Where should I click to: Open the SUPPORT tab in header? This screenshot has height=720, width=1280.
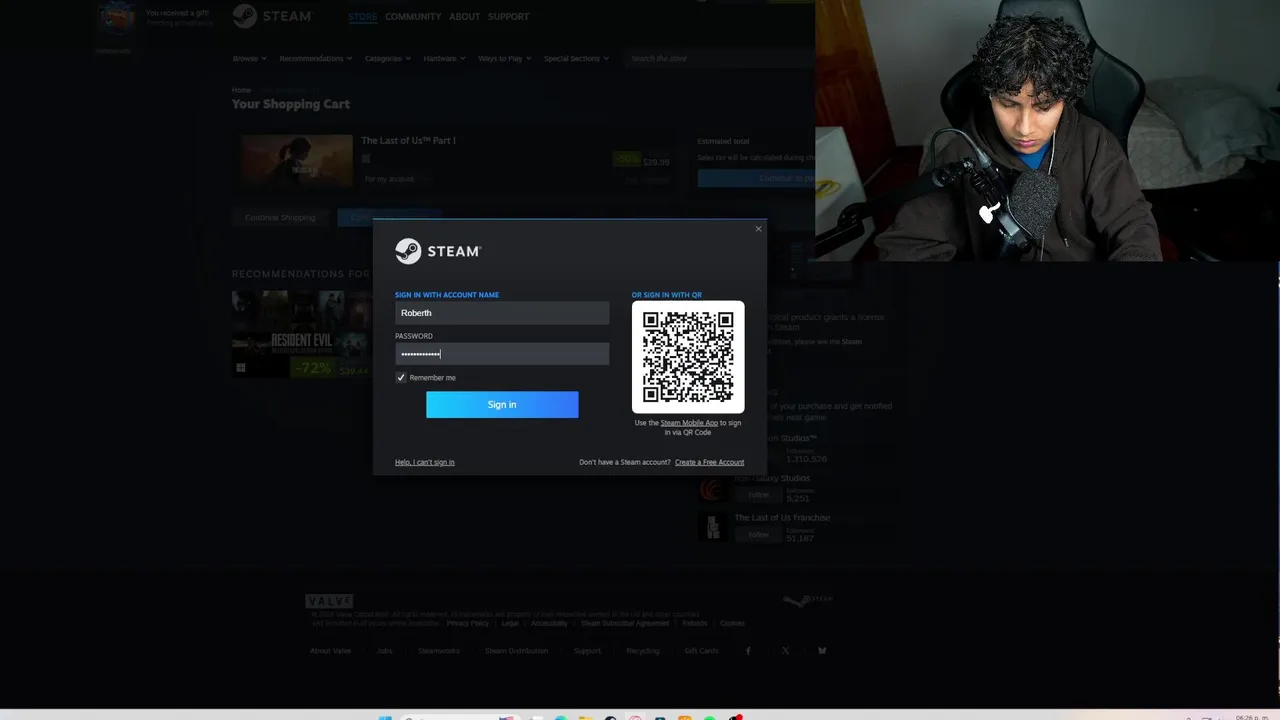[509, 17]
